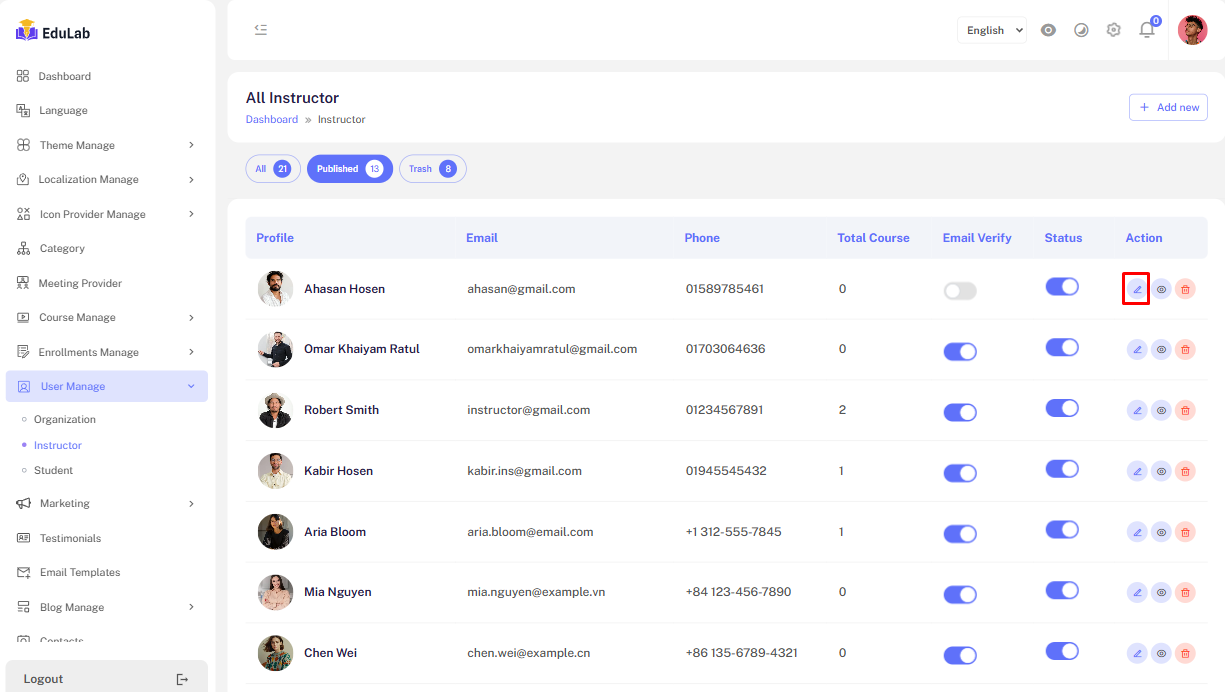Click the delete trash icon for Robert Smith
1225x692 pixels.
1185,410
